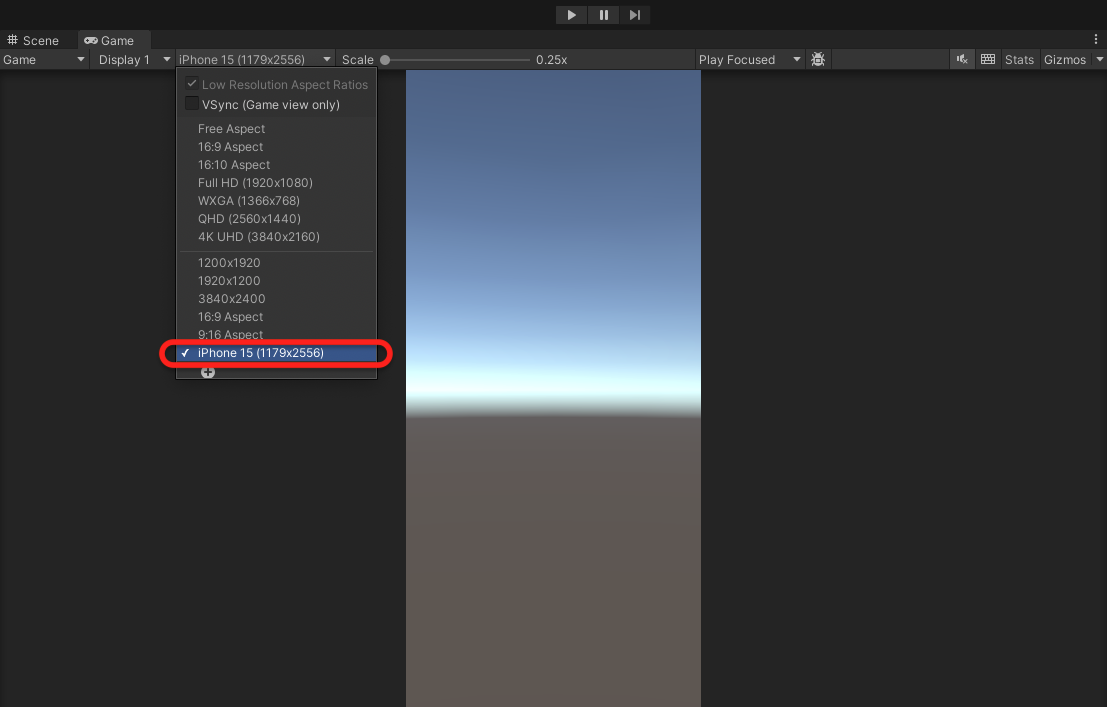Click the Step frame button
Screen dimensions: 1107x707
coord(635,15)
